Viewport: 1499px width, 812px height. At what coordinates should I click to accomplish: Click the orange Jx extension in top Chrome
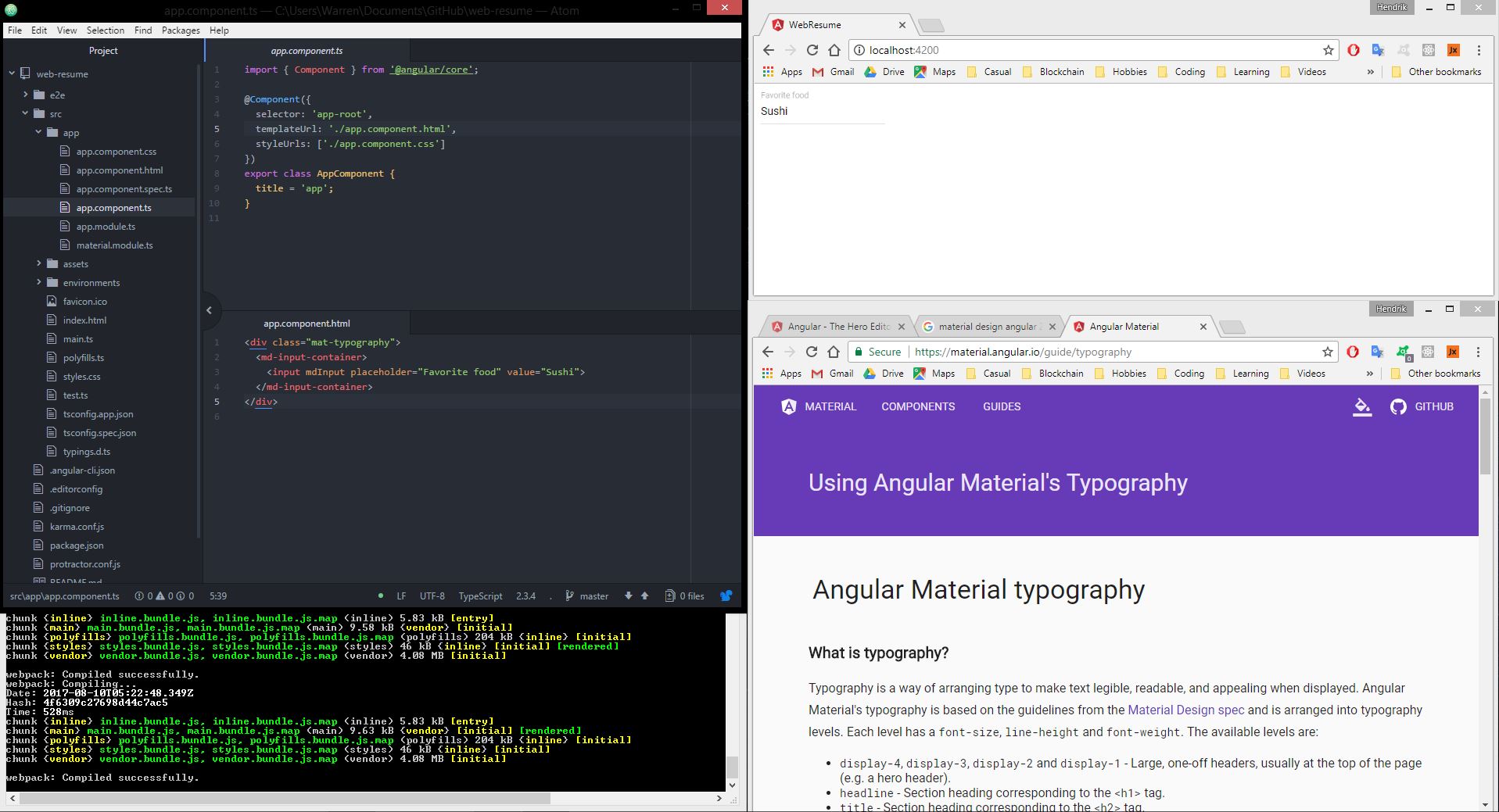(1454, 50)
